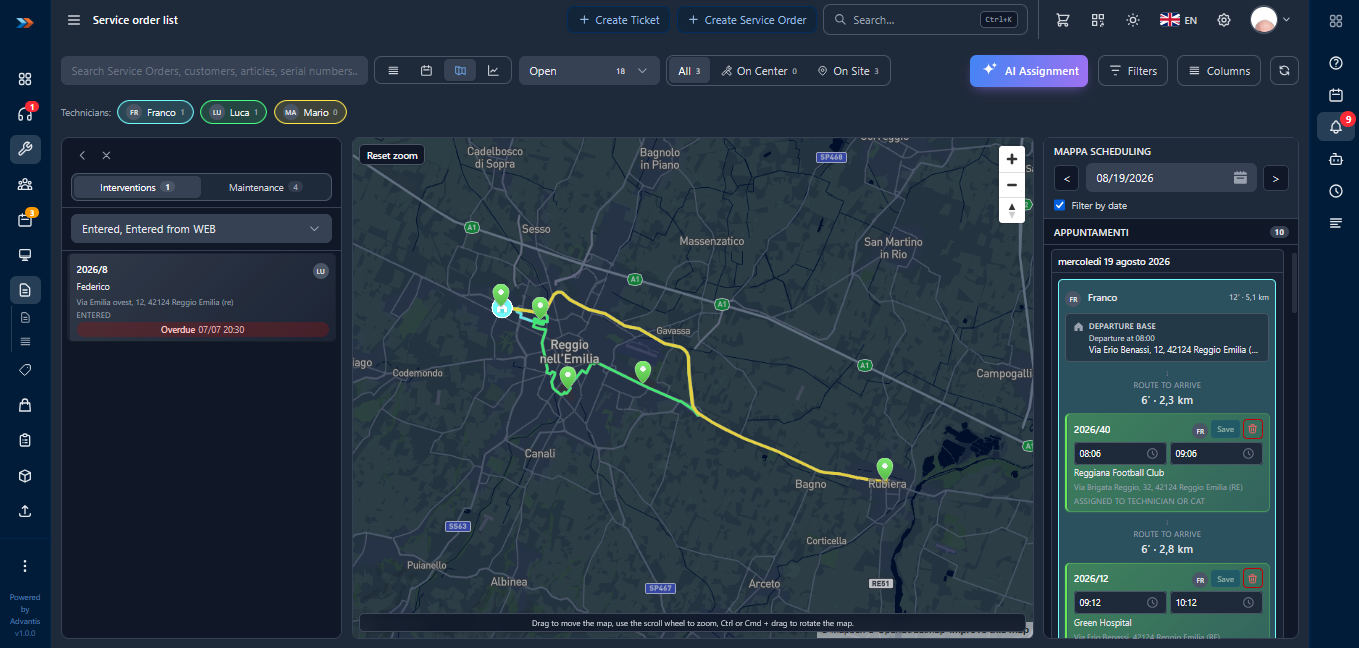This screenshot has width=1359, height=648.
Task: Open the EN language selector
Action: pos(1178,20)
